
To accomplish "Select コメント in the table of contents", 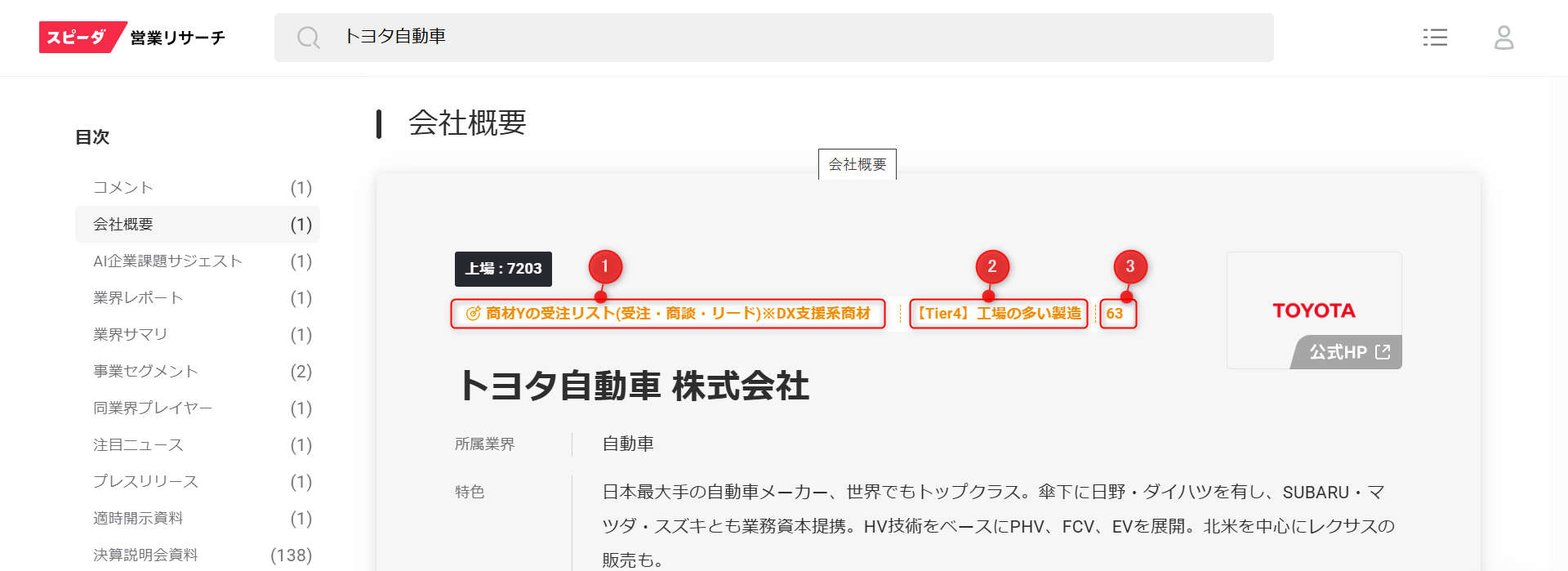I will 123,188.
